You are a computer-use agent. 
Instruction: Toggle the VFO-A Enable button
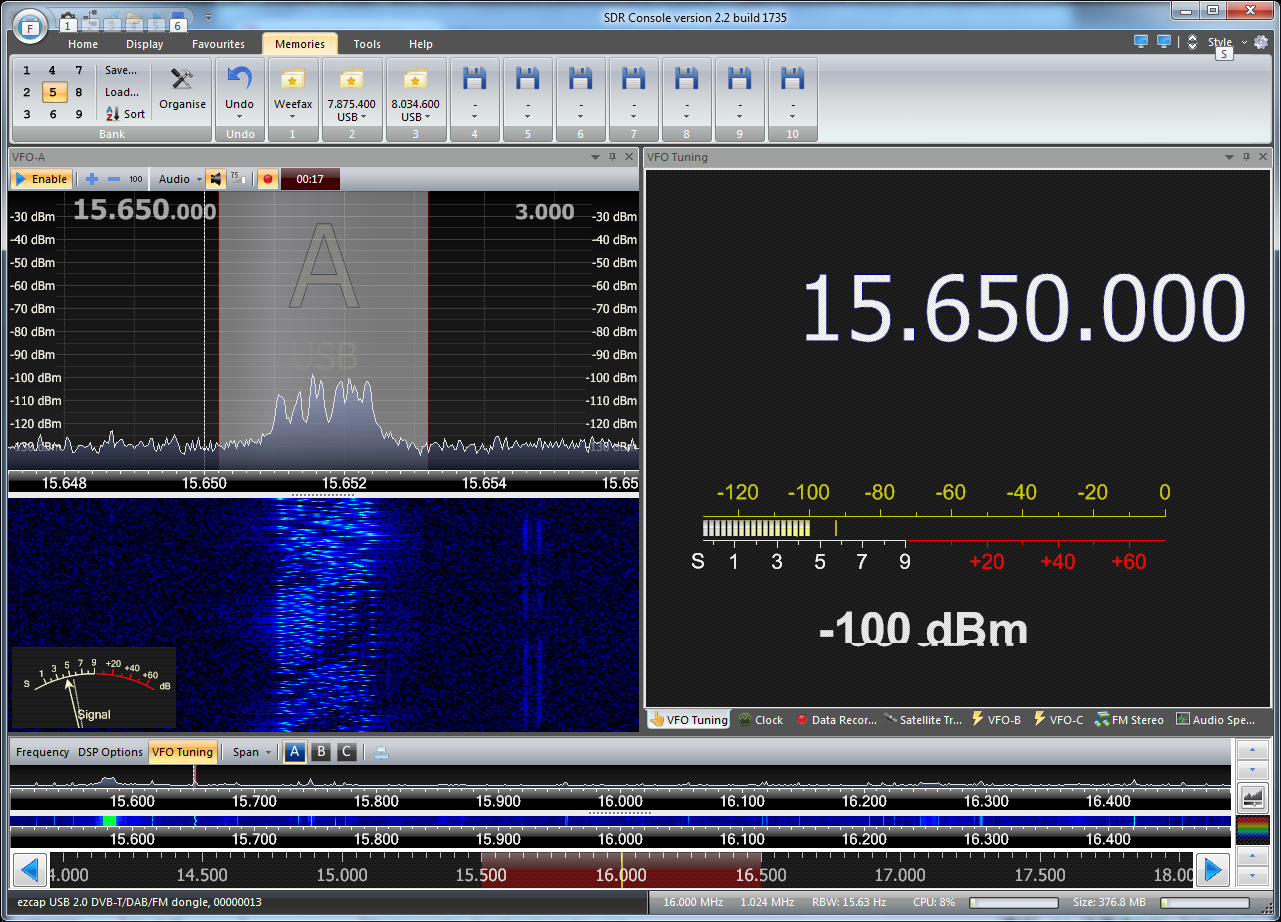41,179
